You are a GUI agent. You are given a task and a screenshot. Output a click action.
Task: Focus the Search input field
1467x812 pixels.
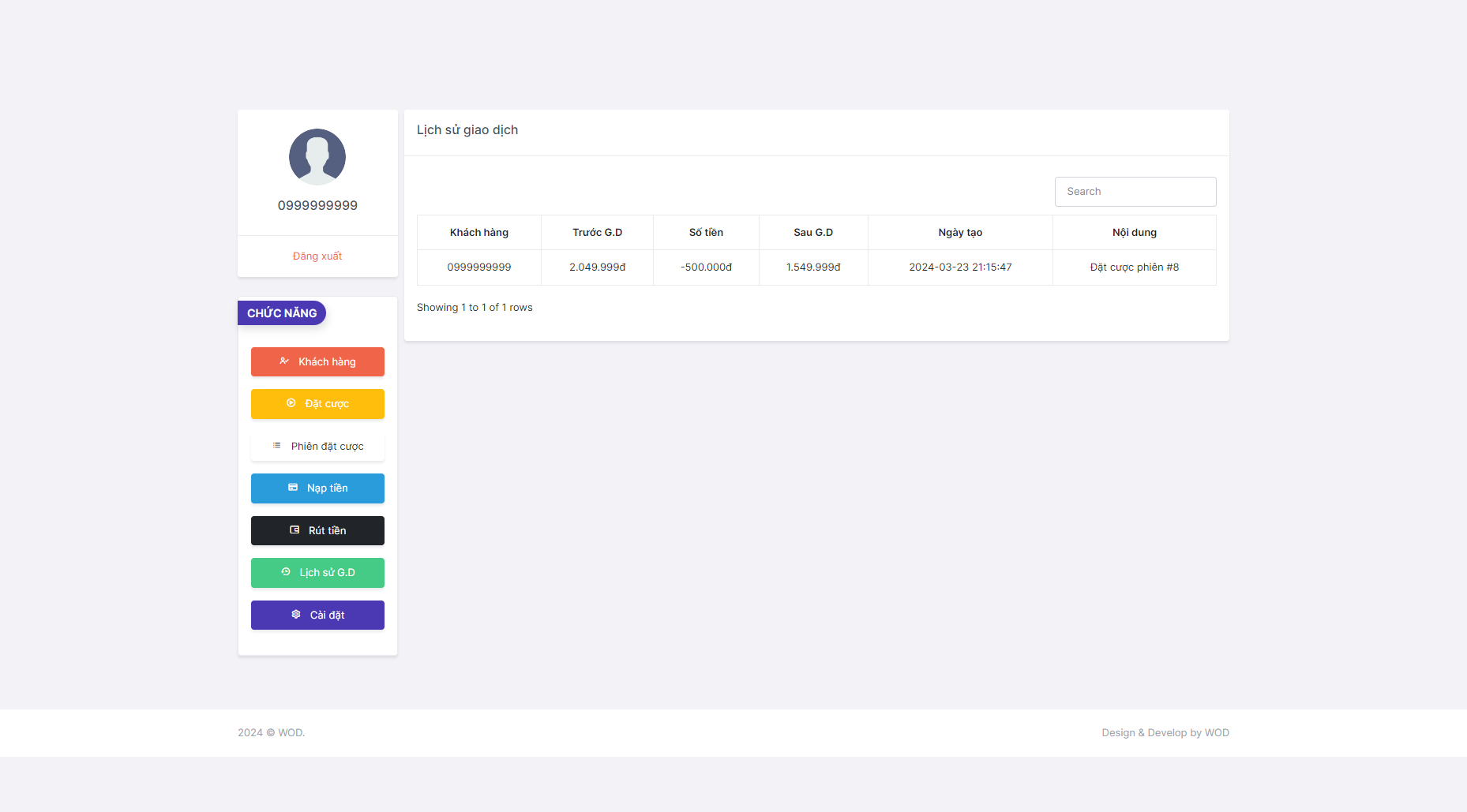1135,192
